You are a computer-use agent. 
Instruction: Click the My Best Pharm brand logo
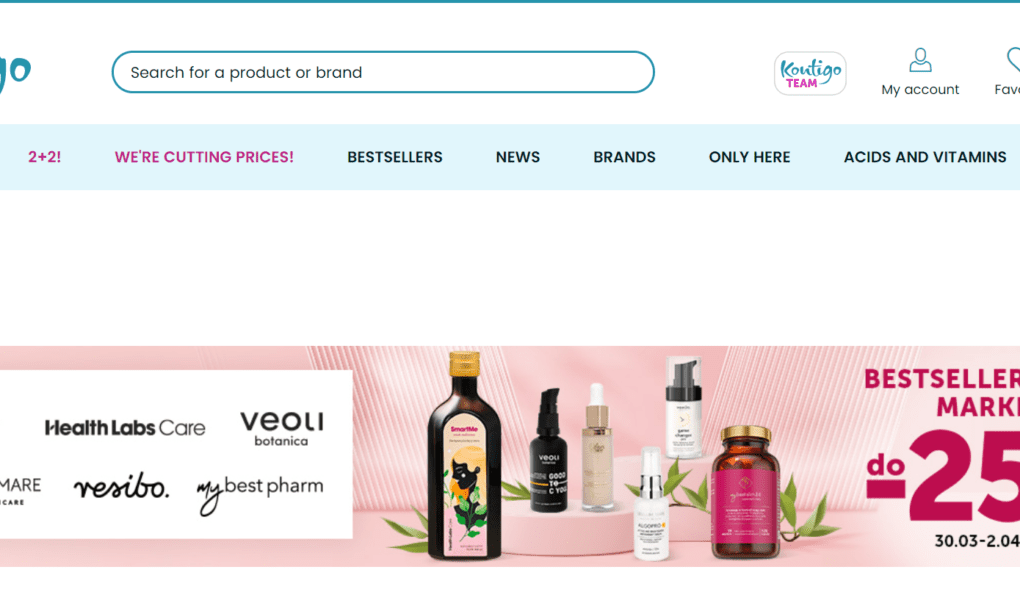260,493
